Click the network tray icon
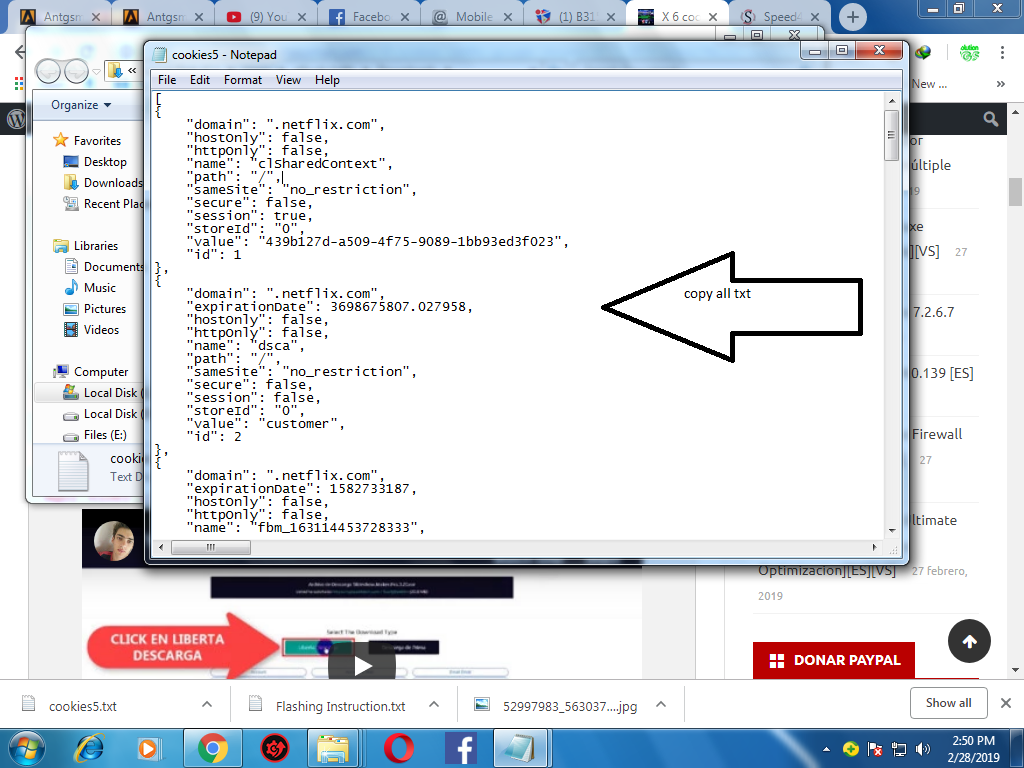Image resolution: width=1024 pixels, height=768 pixels. (899, 749)
